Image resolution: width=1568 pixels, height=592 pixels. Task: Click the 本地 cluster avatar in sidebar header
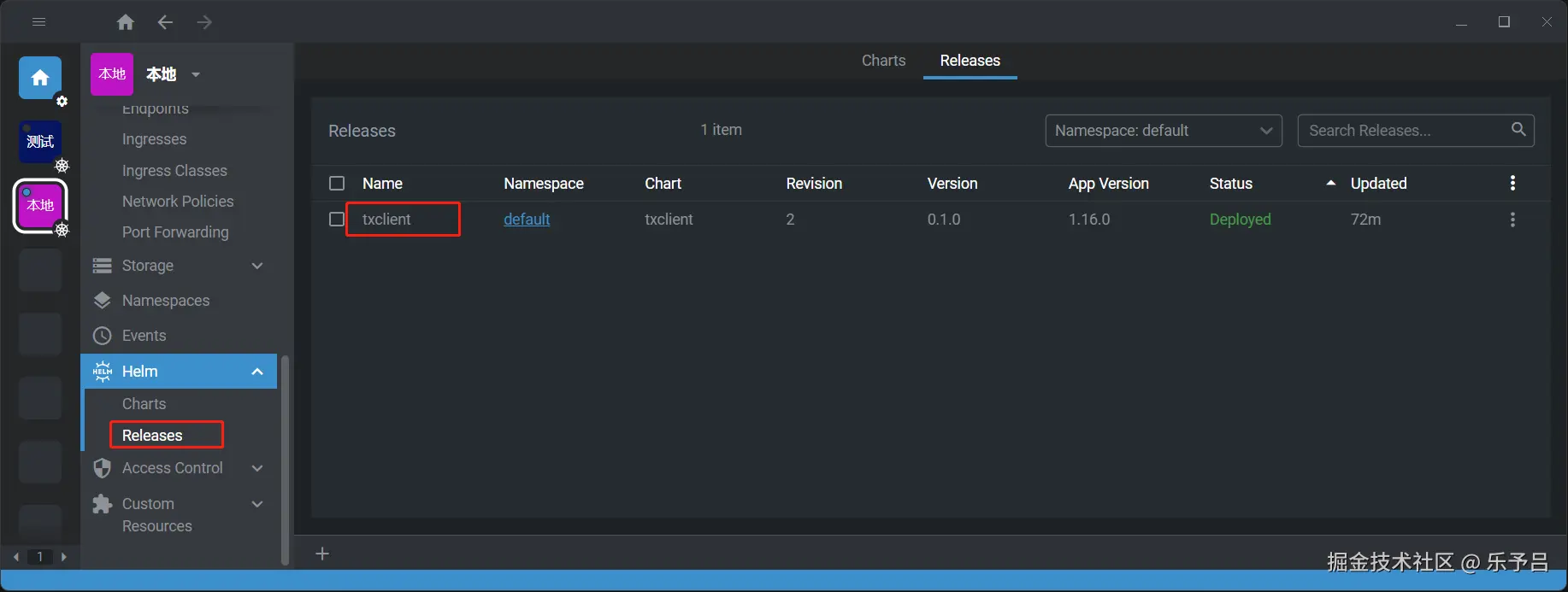112,74
